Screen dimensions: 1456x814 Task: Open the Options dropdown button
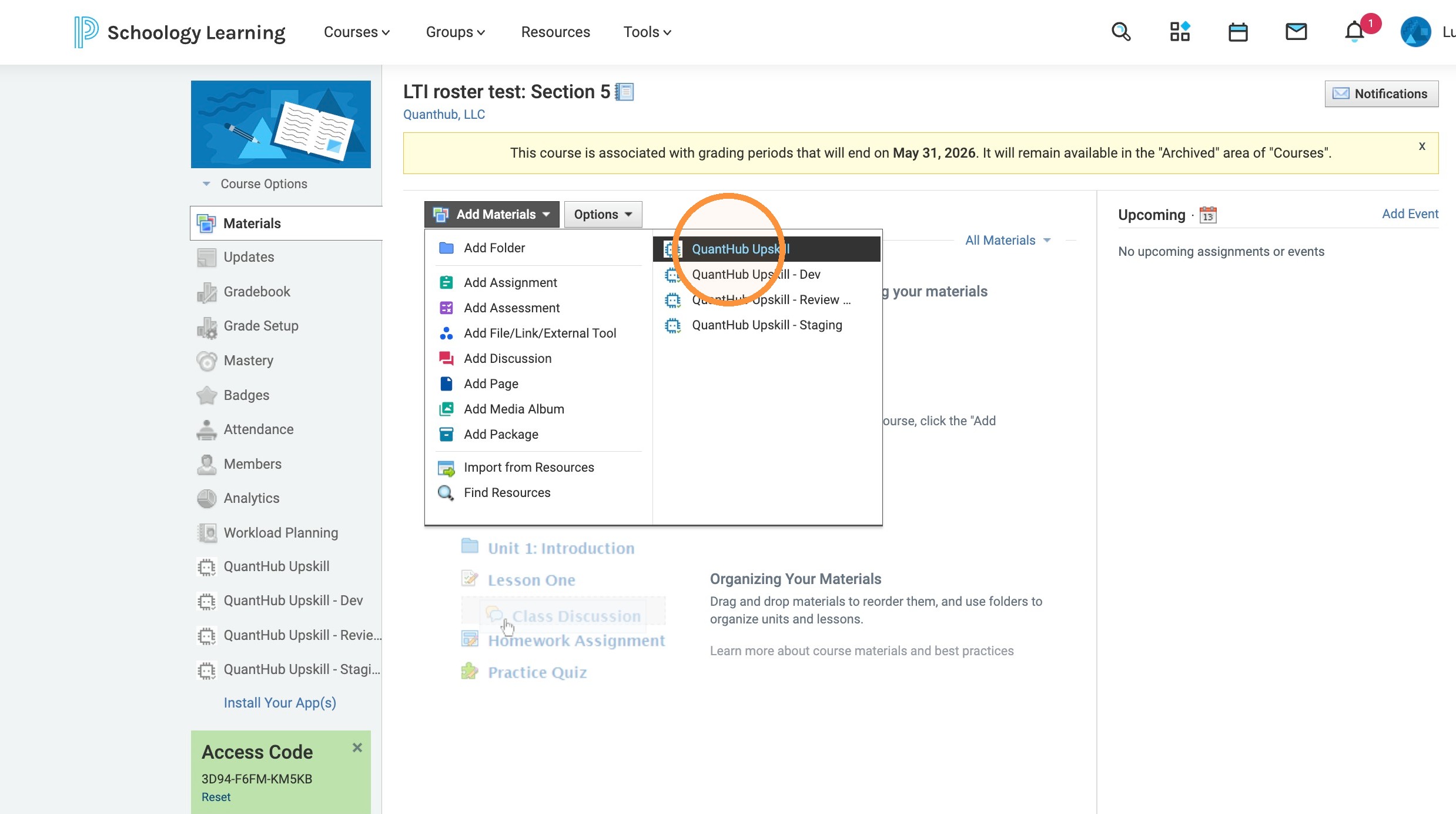coord(603,214)
